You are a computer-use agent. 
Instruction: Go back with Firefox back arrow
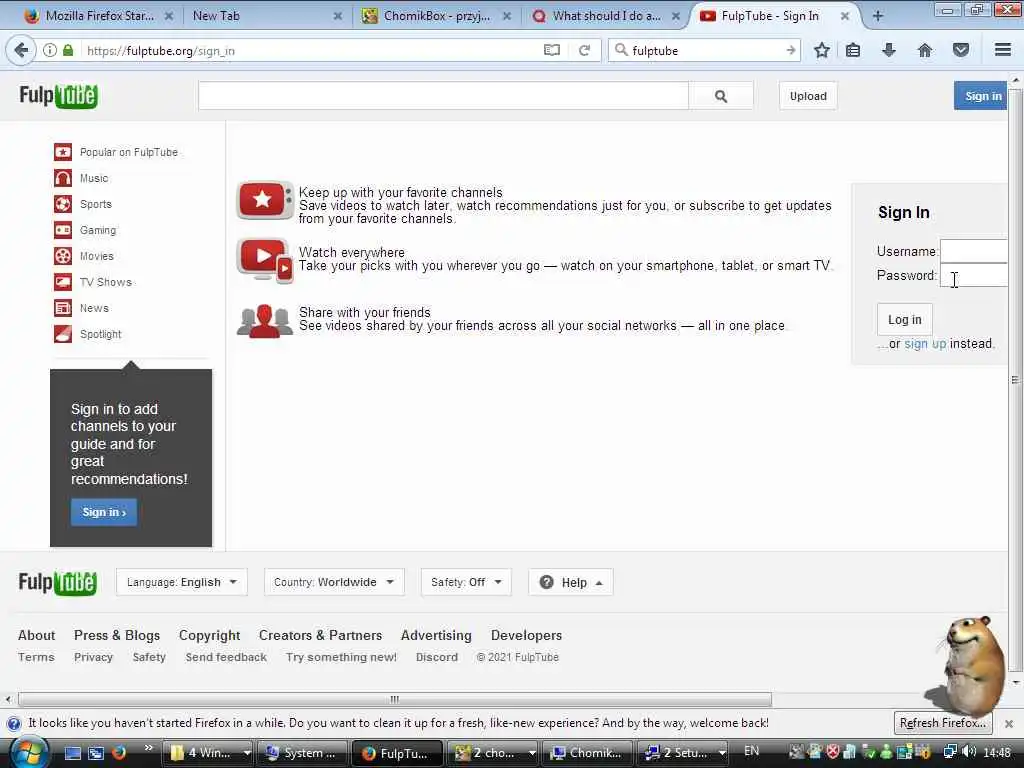tap(21, 50)
